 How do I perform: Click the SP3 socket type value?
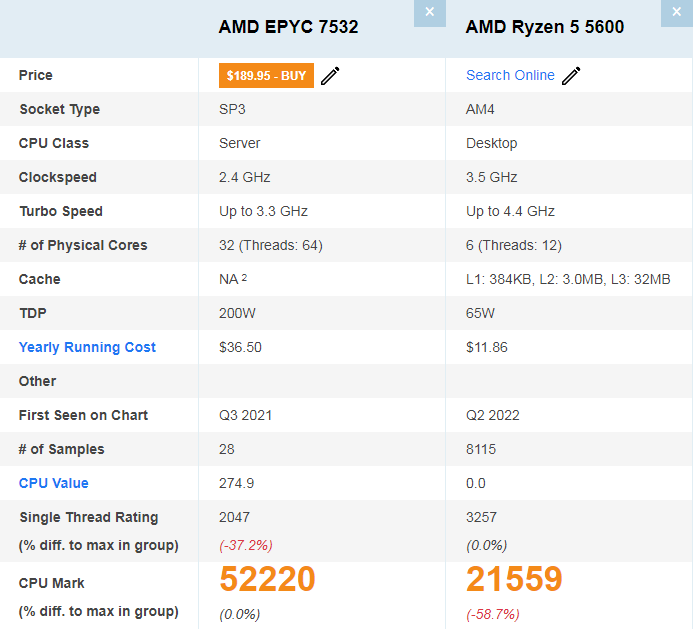[232, 109]
